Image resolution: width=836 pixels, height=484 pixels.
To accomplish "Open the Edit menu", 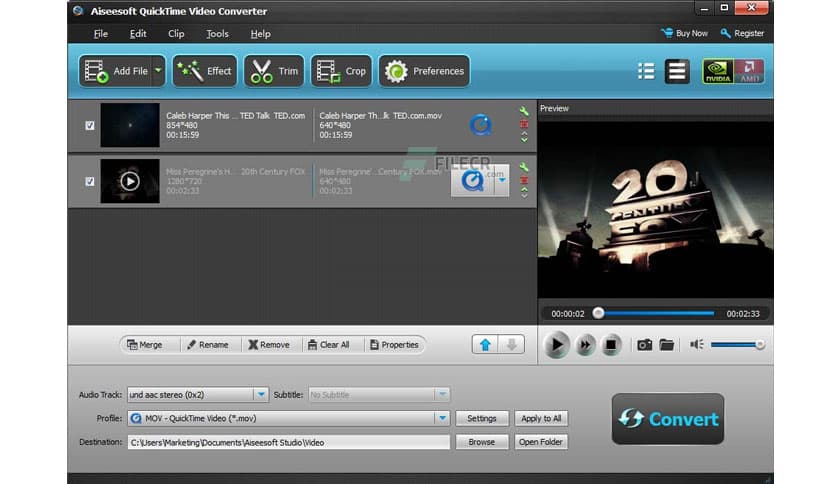I will 138,34.
